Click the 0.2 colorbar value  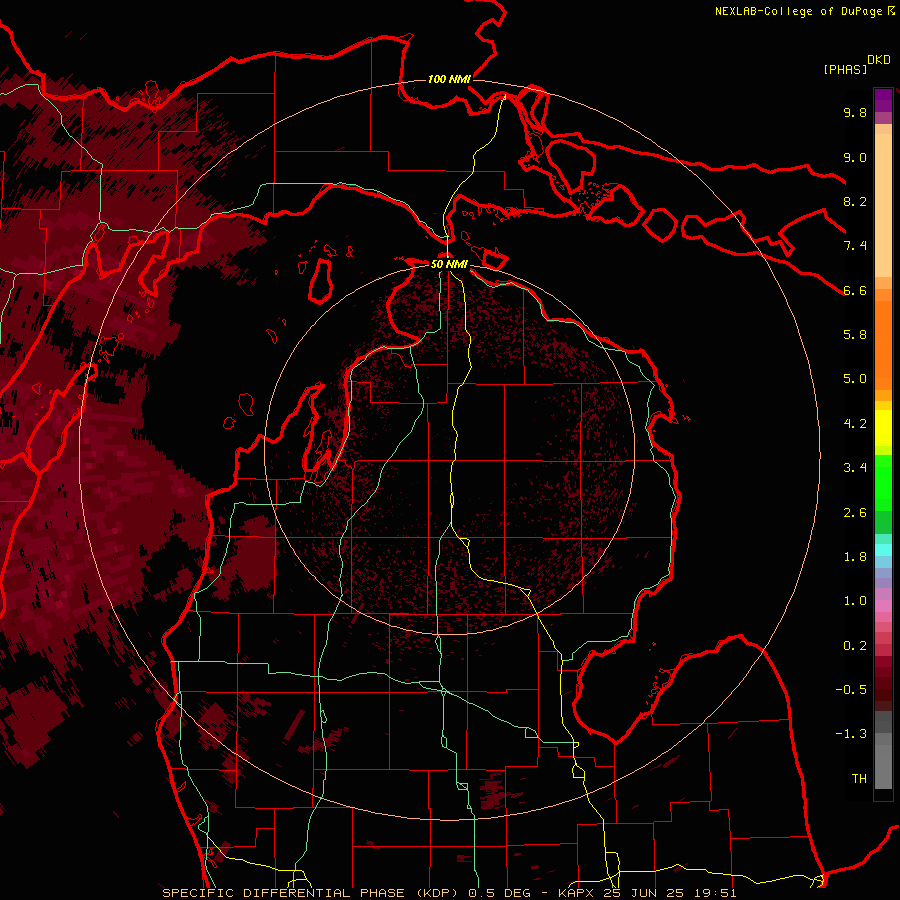click(855, 646)
